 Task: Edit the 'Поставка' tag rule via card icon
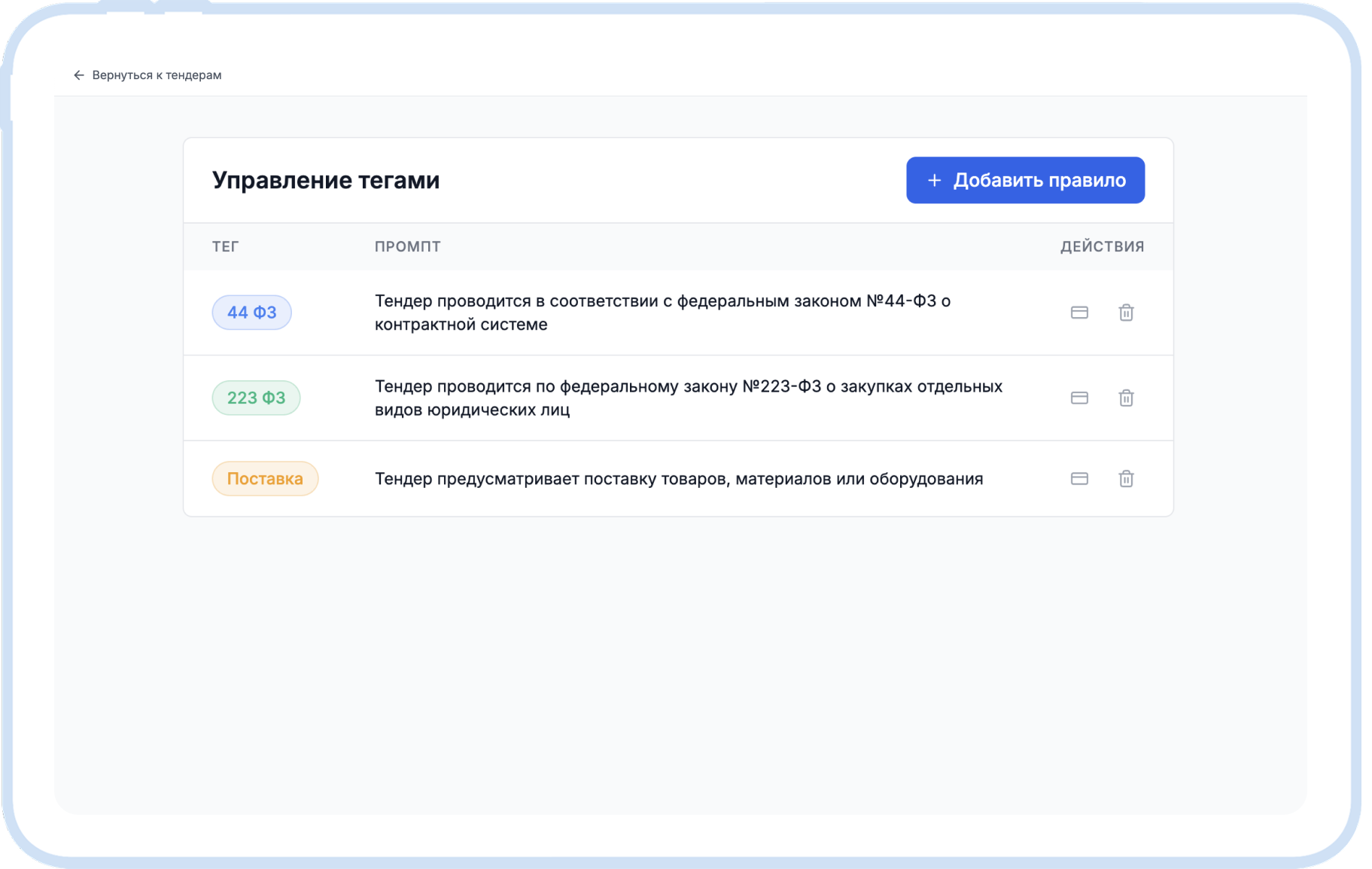click(1079, 479)
